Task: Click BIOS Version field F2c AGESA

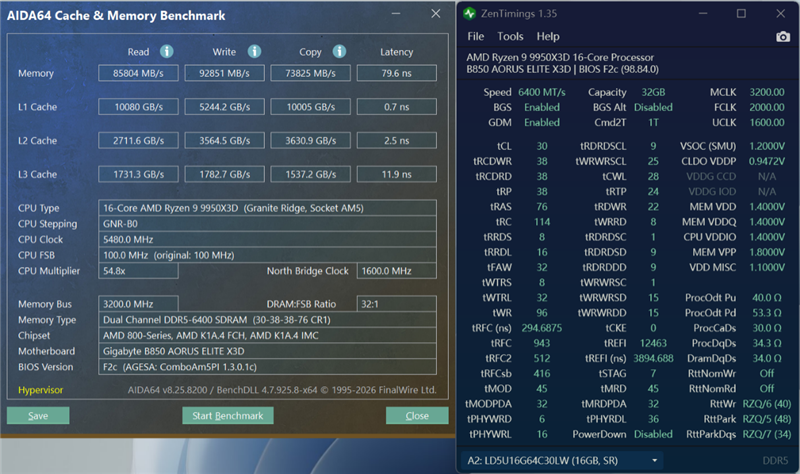Action: coord(267,367)
